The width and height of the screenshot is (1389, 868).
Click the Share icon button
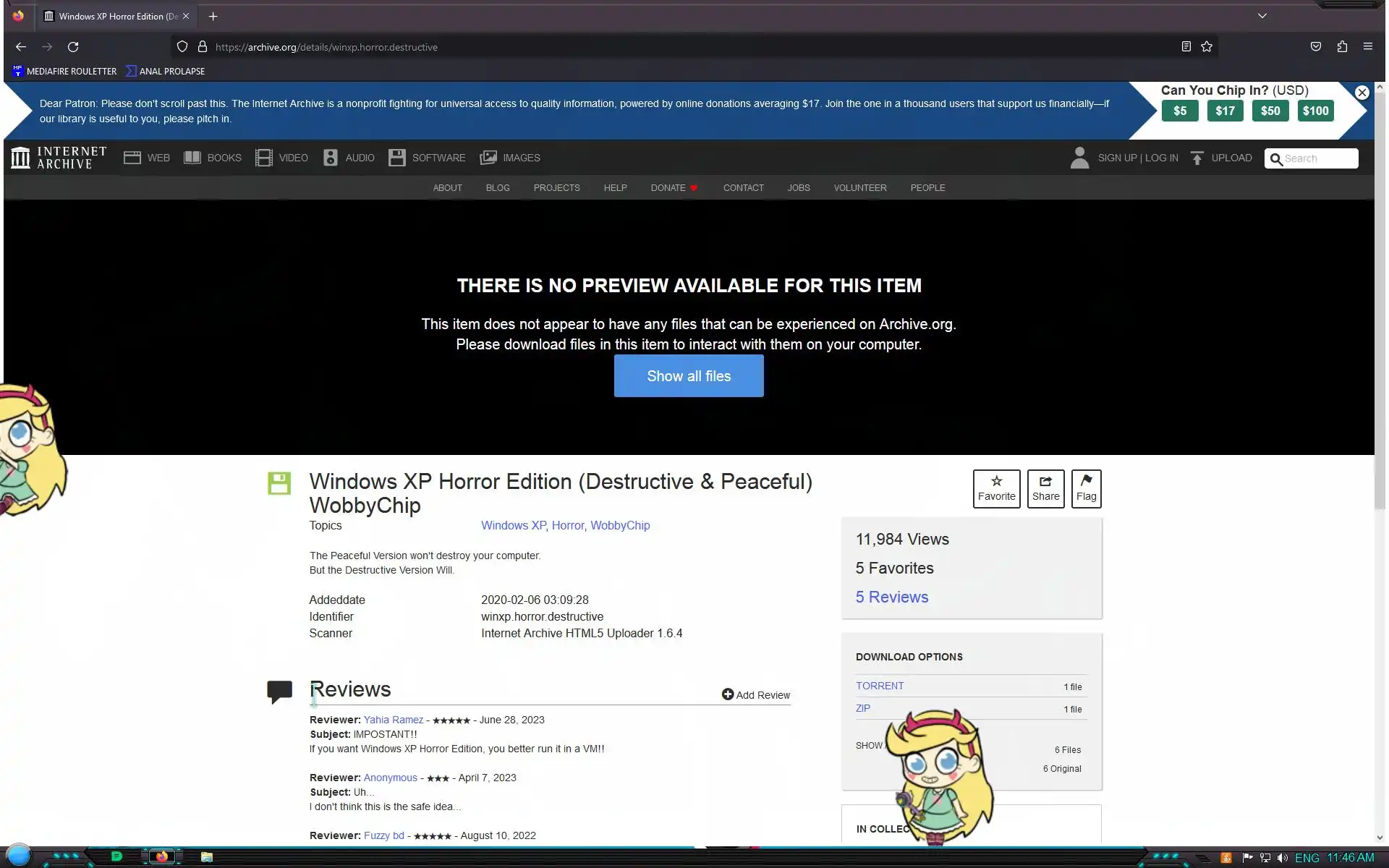1045,488
